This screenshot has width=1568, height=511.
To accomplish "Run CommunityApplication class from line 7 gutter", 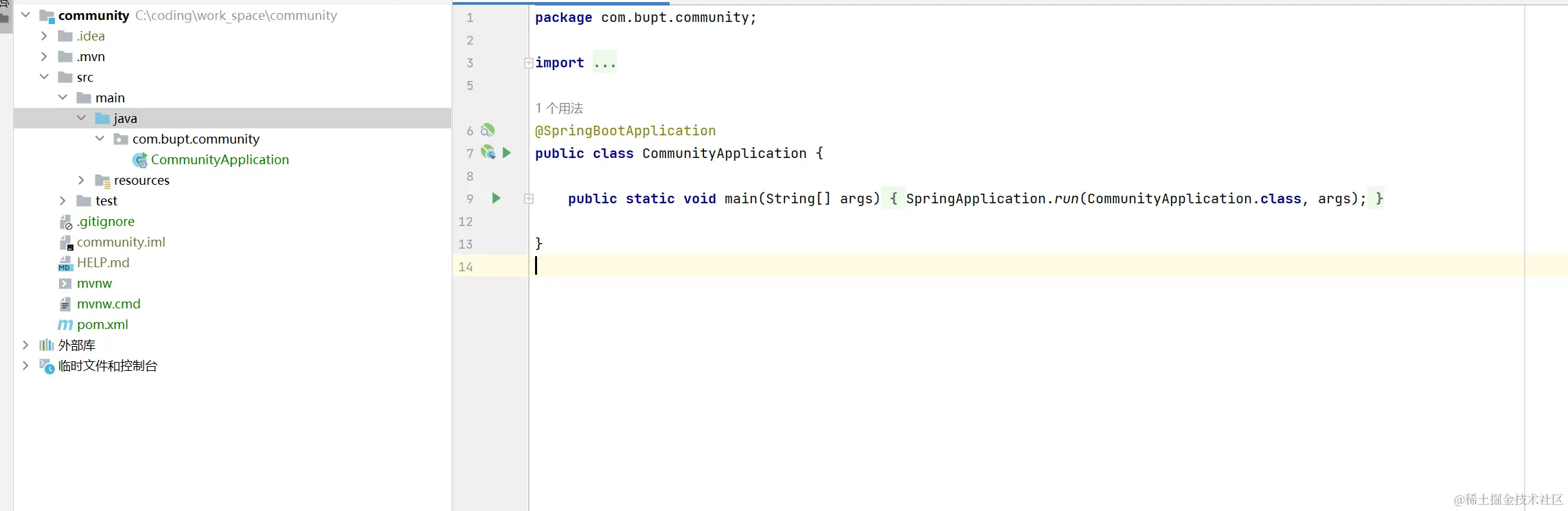I will (507, 152).
